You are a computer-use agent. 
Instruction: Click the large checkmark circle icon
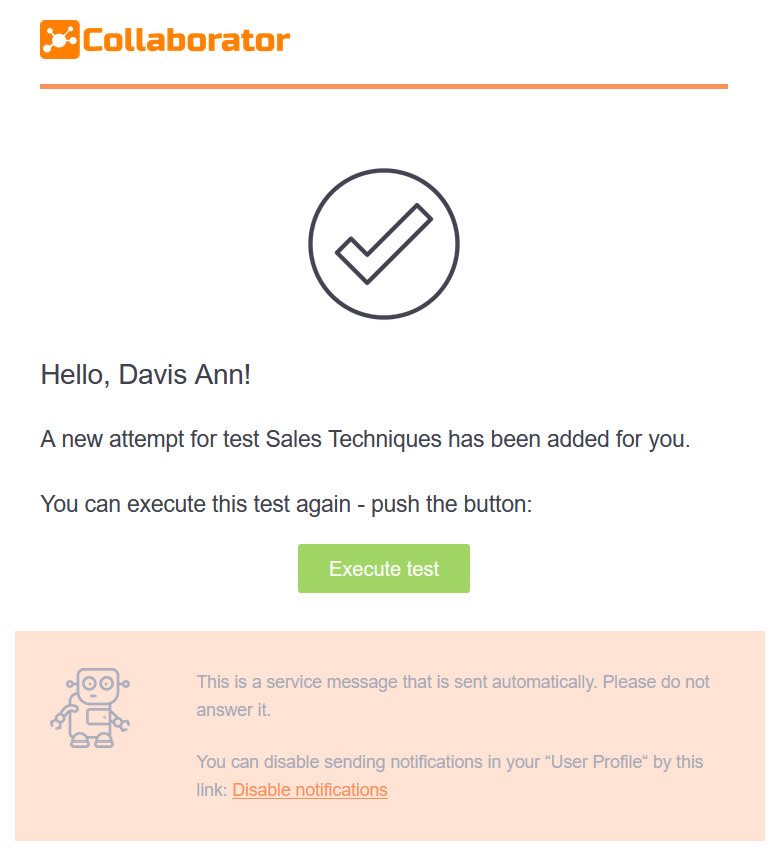[x=384, y=245]
